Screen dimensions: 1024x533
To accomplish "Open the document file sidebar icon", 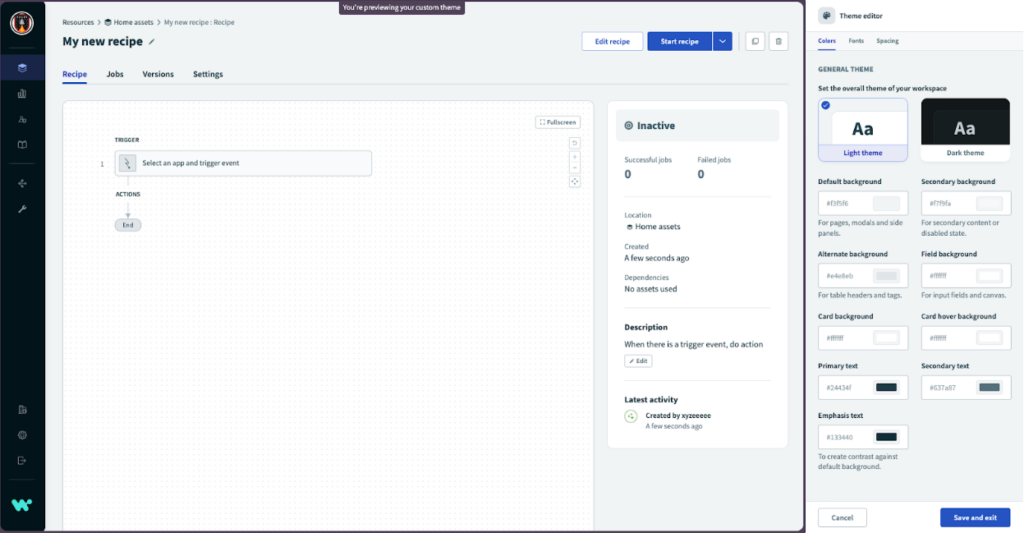I will tap(22, 410).
